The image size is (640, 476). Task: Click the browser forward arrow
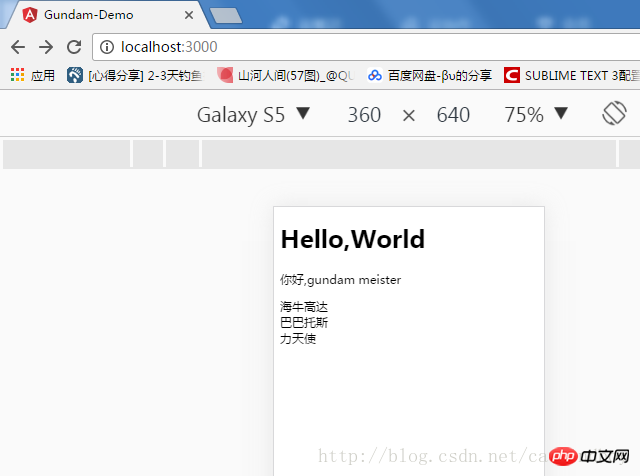point(46,47)
